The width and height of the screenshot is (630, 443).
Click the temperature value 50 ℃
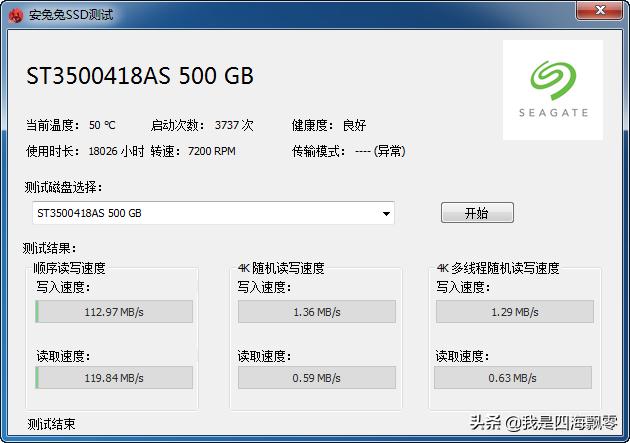tap(102, 125)
